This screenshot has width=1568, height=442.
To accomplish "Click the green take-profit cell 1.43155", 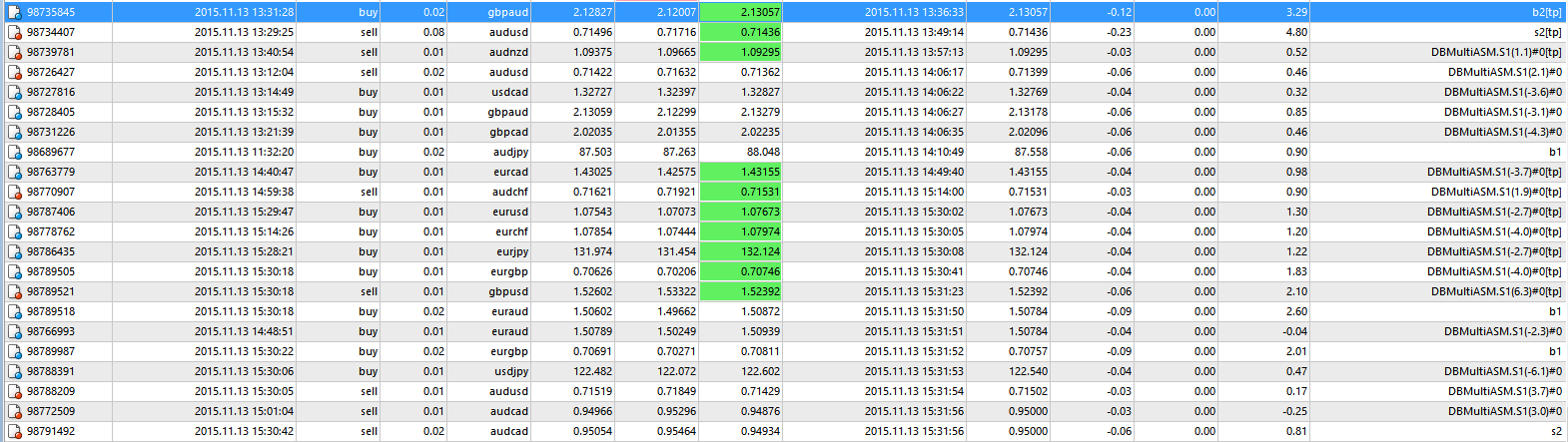I will [x=740, y=172].
